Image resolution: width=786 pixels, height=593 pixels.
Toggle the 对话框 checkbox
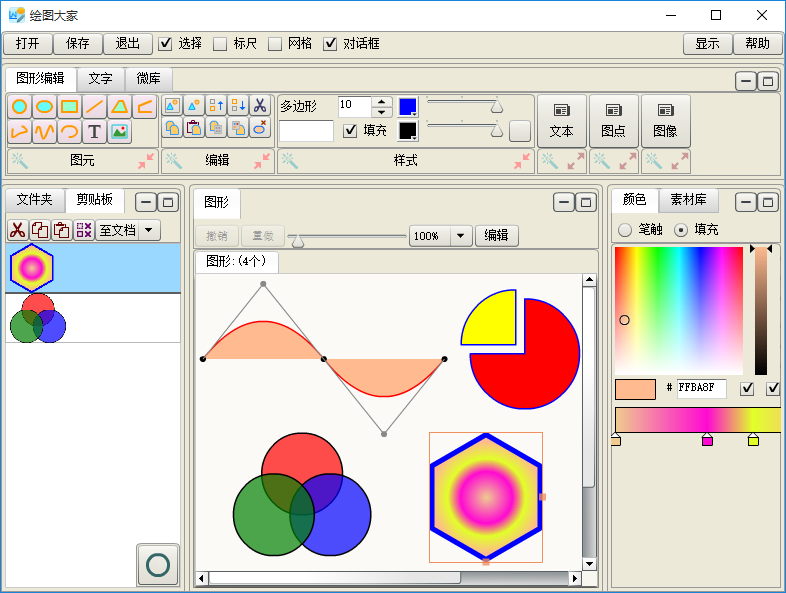tap(330, 44)
